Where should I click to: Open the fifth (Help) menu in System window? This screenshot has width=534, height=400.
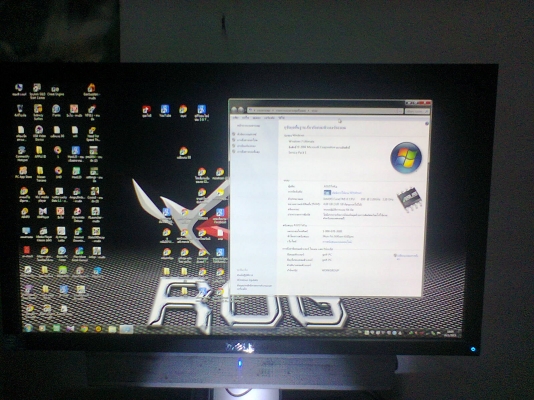point(281,117)
